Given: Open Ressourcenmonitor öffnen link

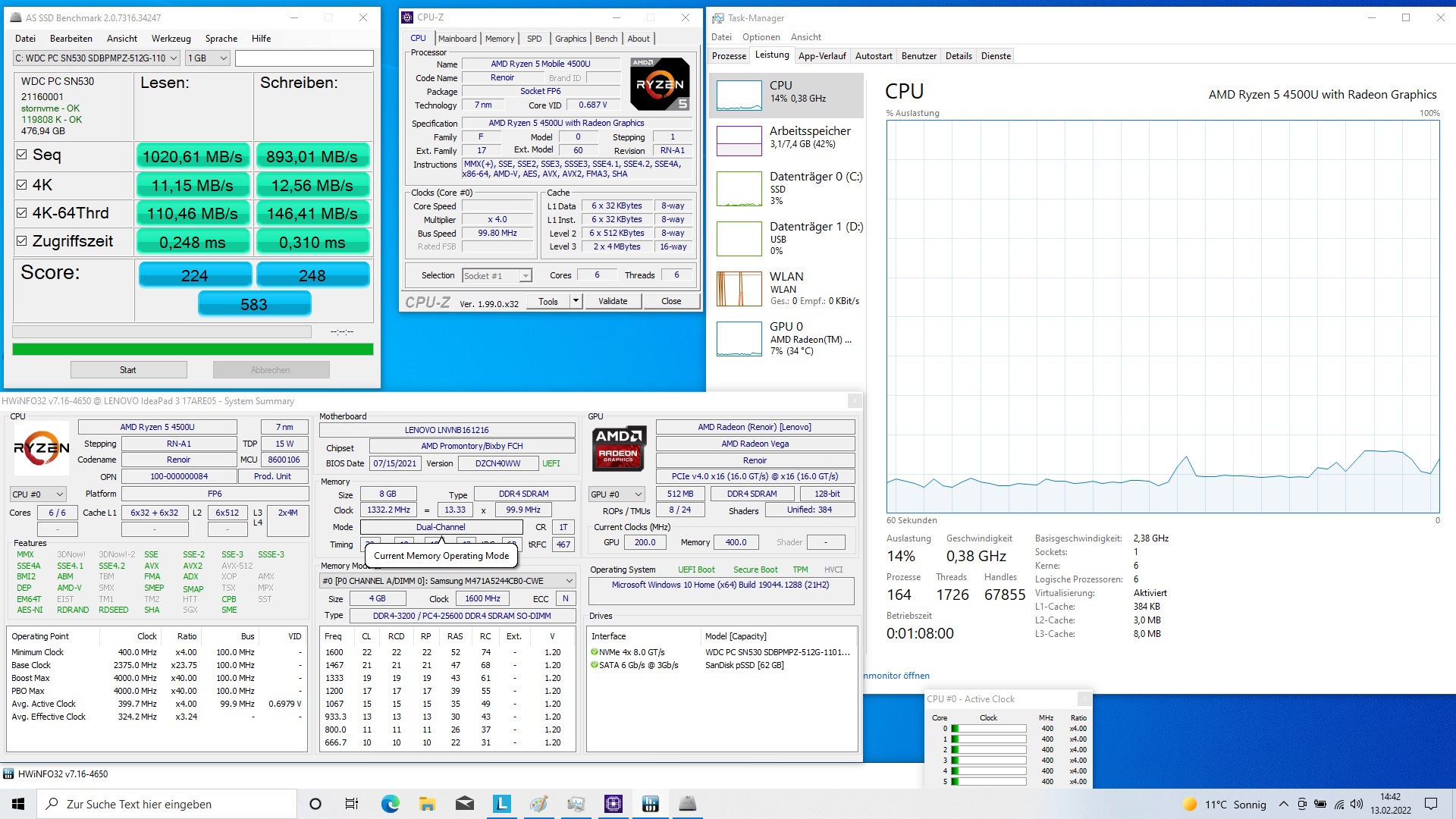Looking at the screenshot, I should point(896,676).
